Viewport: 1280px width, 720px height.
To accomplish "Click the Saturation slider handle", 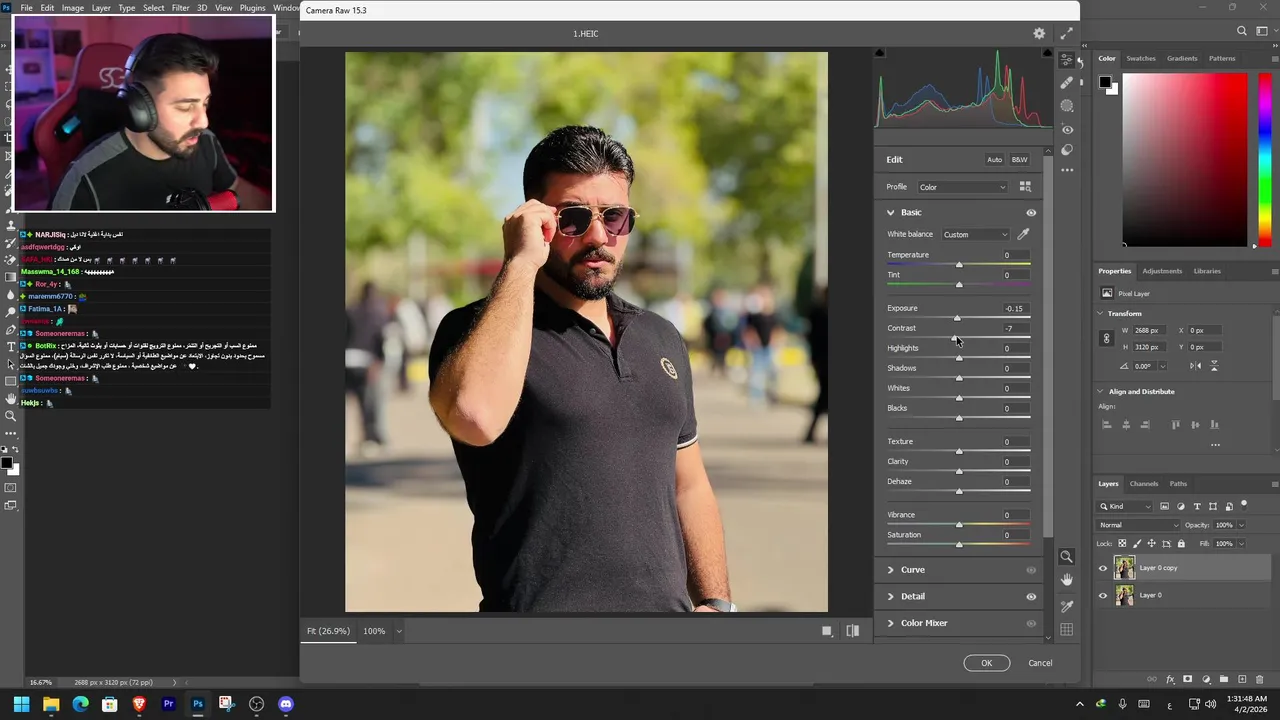I will (x=959, y=545).
